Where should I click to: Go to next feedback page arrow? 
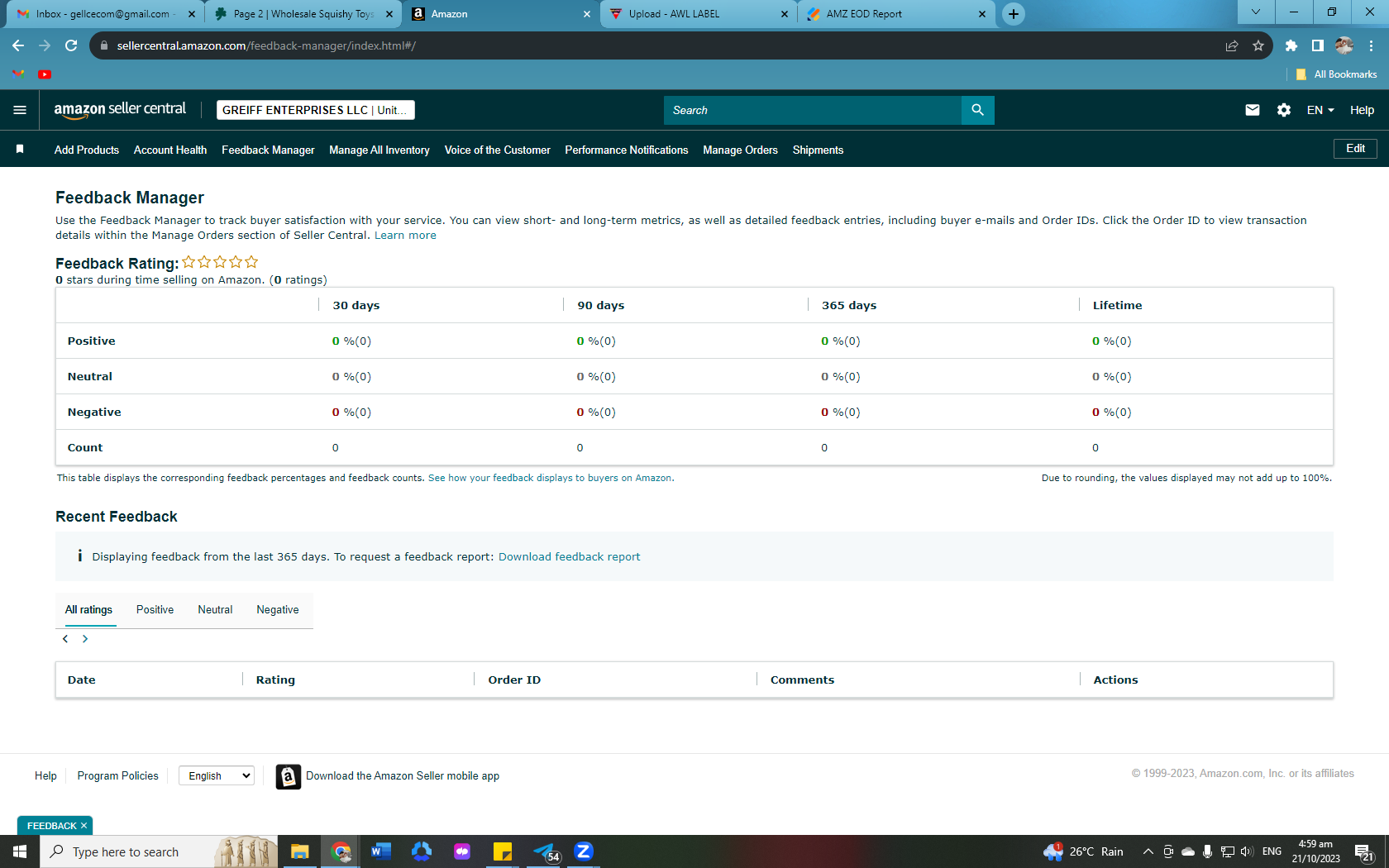(85, 639)
